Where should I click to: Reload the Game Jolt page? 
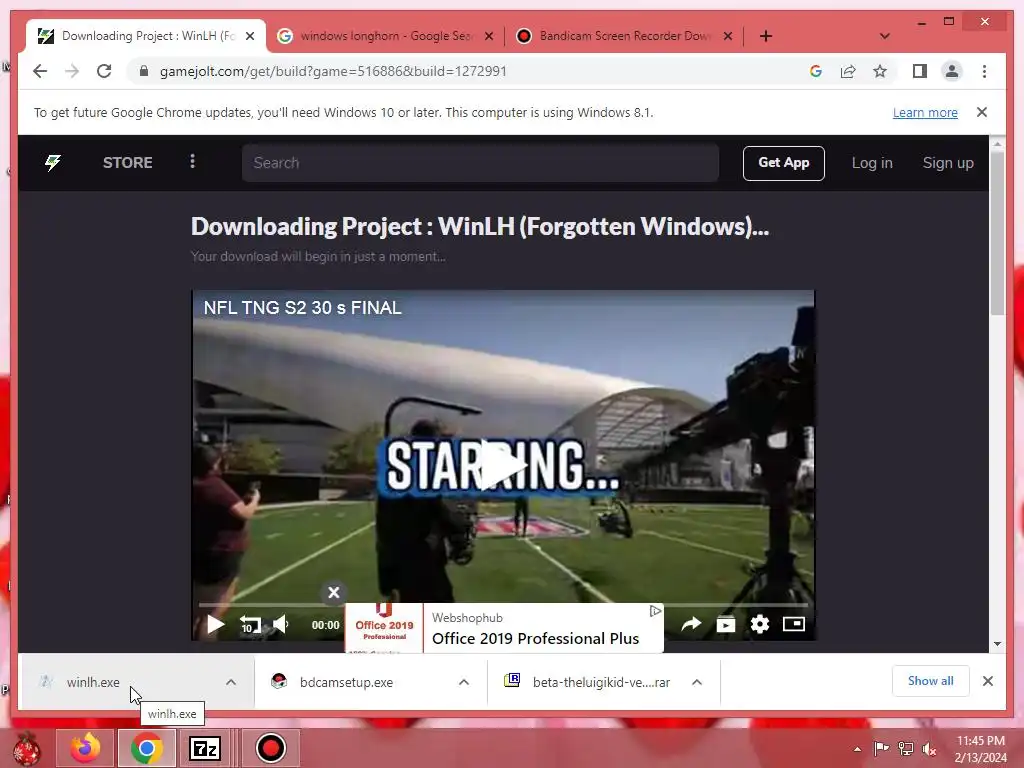(104, 71)
